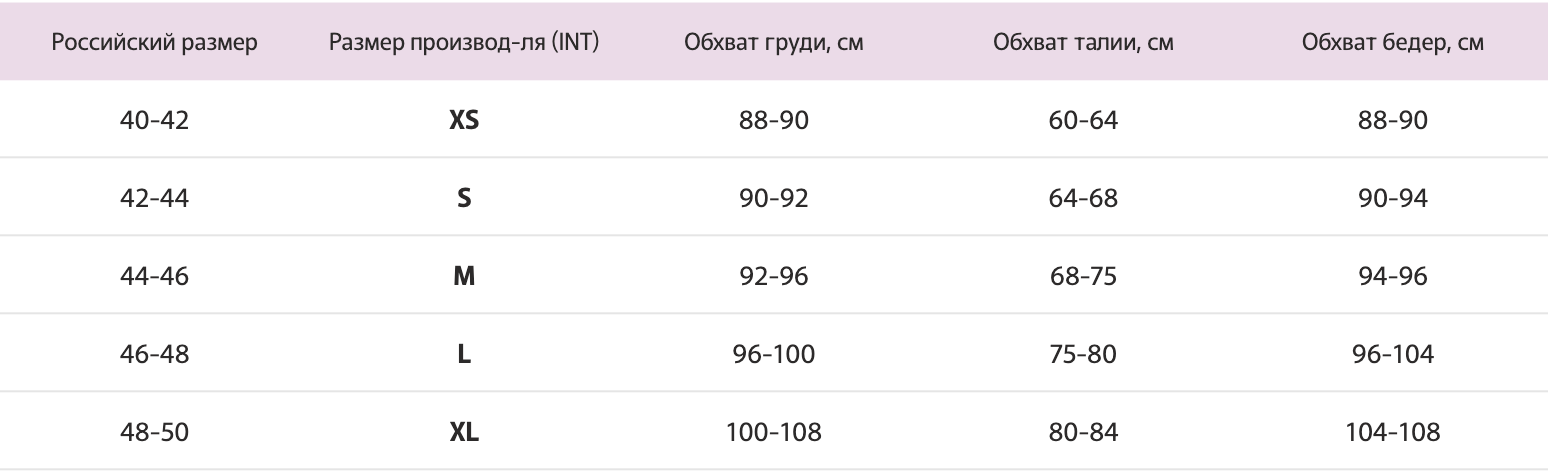Select the Обхват талии, см header
The image size is (1548, 472).
[x=1083, y=43]
